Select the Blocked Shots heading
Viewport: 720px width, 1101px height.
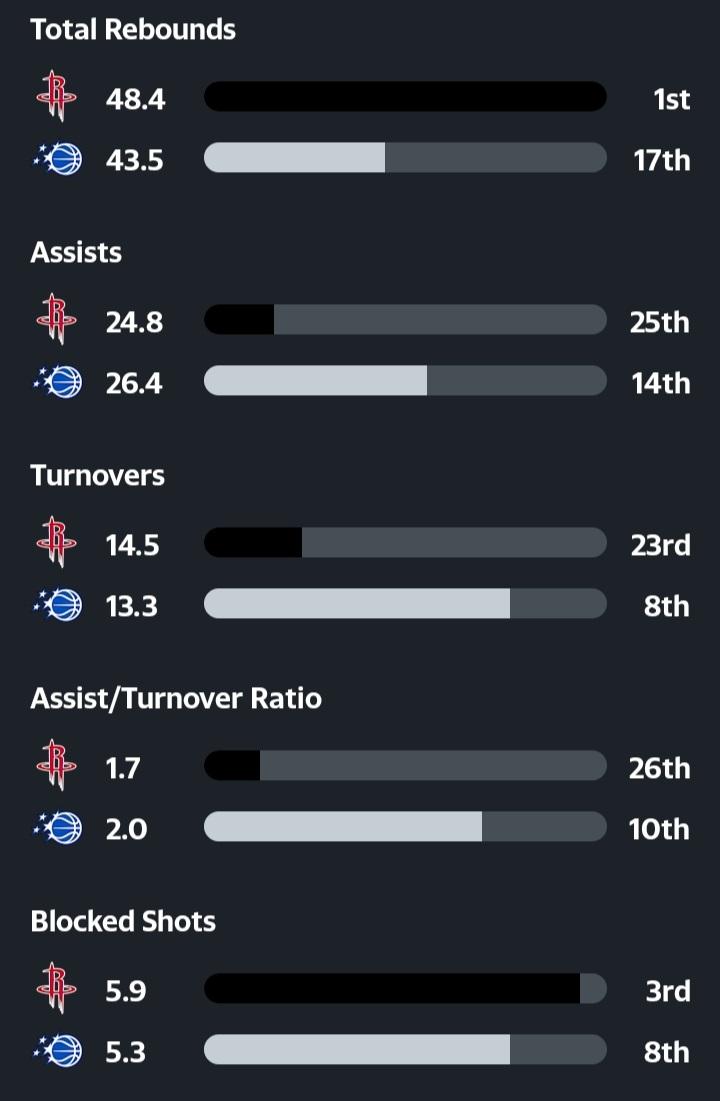point(123,920)
